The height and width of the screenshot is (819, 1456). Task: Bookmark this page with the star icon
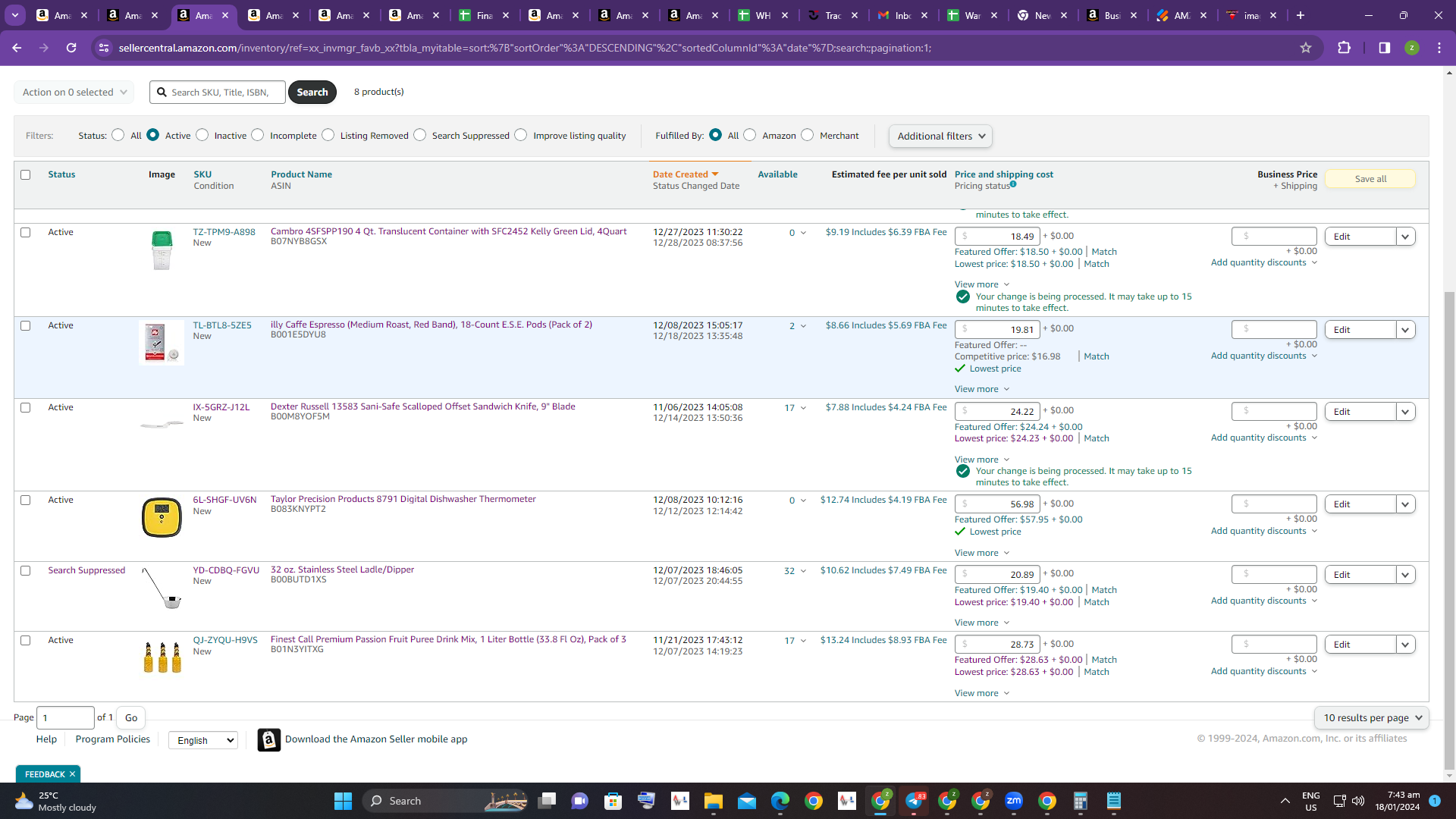coord(1306,48)
